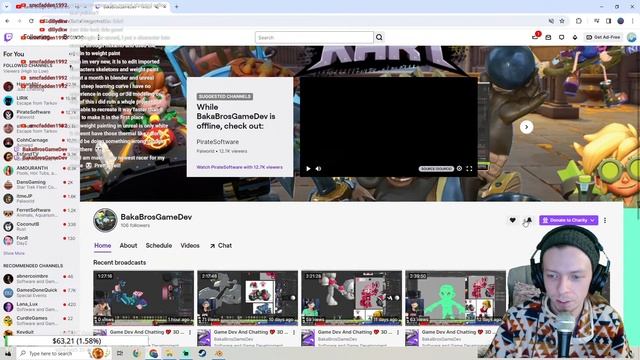Open Chrome from the taskbar
This screenshot has width=640, height=360.
[153, 353]
